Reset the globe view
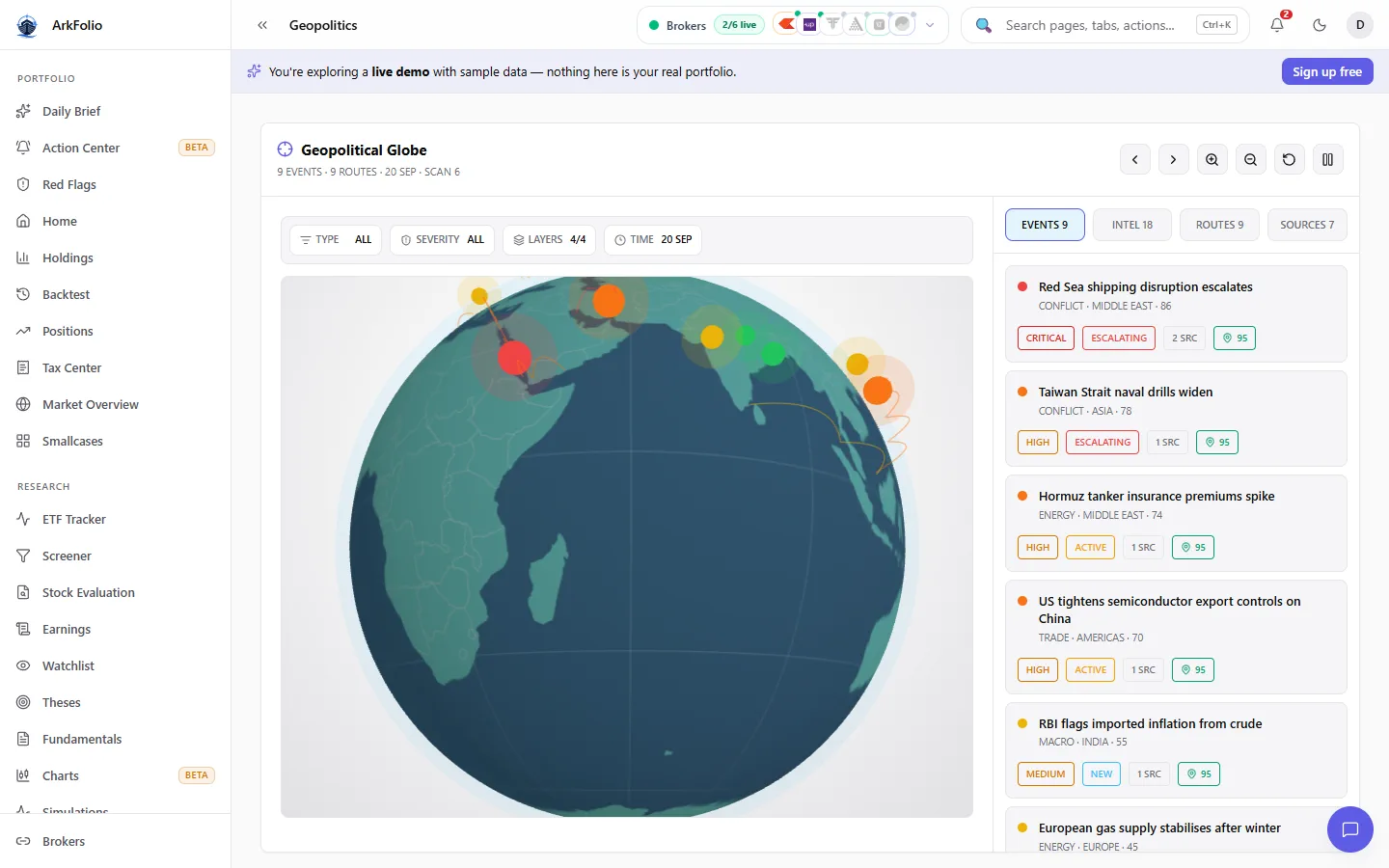This screenshot has width=1389, height=868. click(x=1290, y=159)
